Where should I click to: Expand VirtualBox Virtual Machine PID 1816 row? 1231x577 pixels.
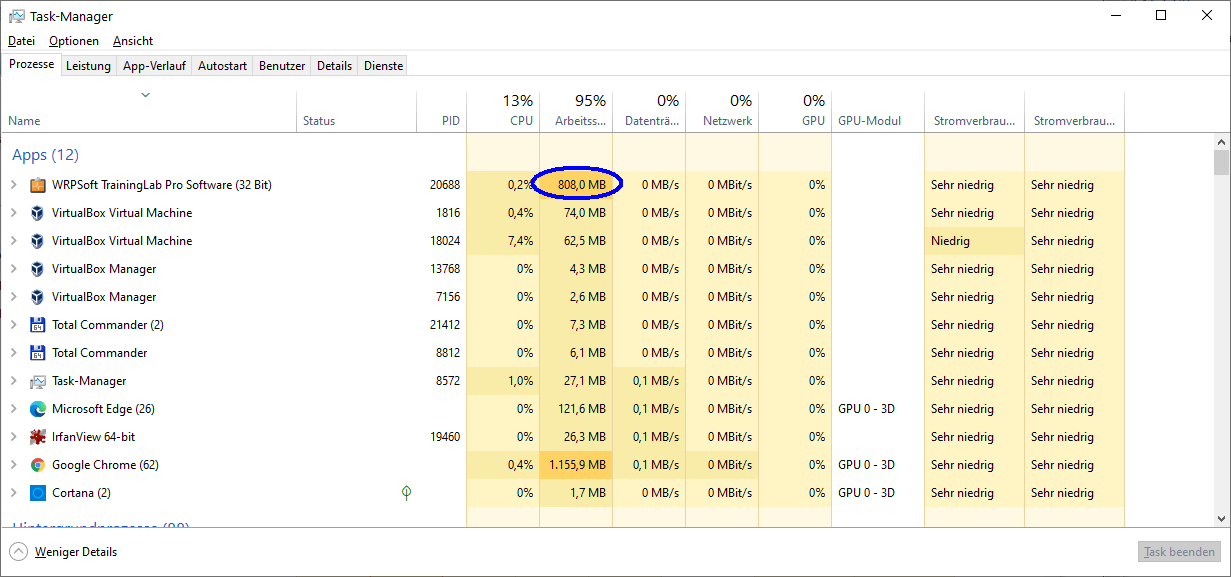point(13,213)
